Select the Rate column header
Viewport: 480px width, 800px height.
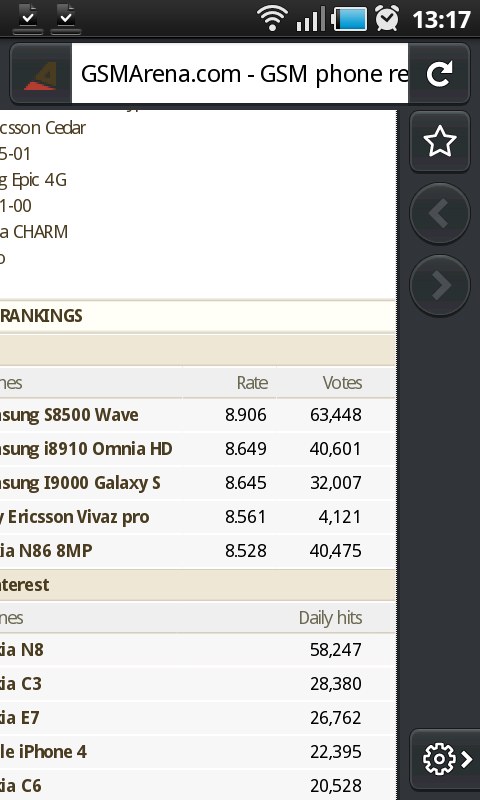point(252,383)
